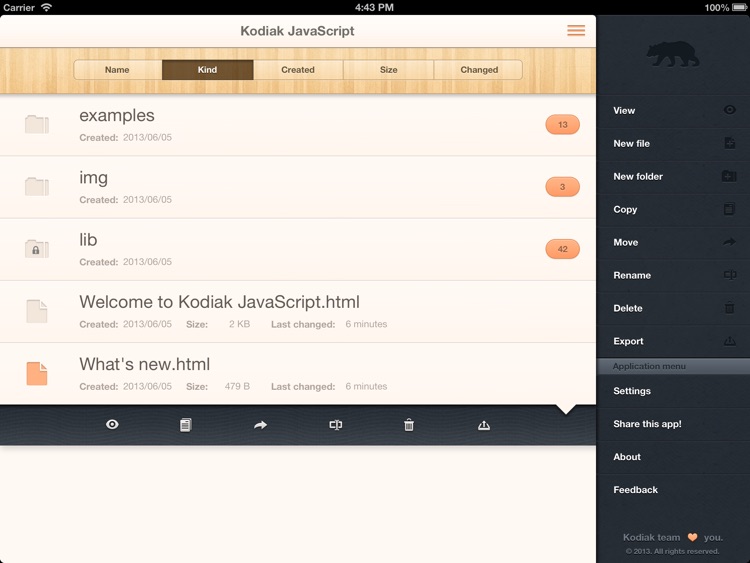The width and height of the screenshot is (750, 563).
Task: Click the arrow icon beside Move in sidebar
Action: coord(729,242)
